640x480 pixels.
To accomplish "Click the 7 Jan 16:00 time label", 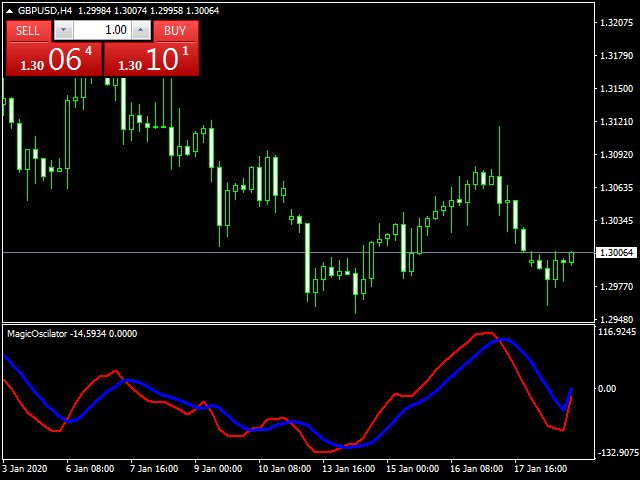I will pyautogui.click(x=154, y=469).
